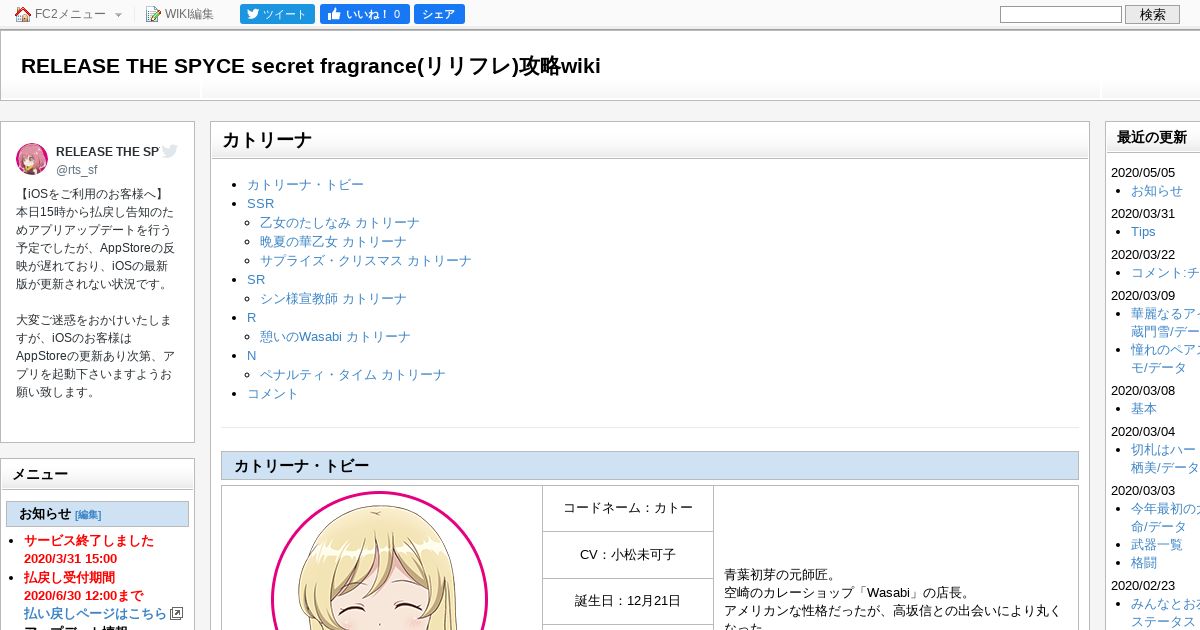Click the カトリーナ page heading
The width and height of the screenshot is (1200, 630).
[x=267, y=140]
